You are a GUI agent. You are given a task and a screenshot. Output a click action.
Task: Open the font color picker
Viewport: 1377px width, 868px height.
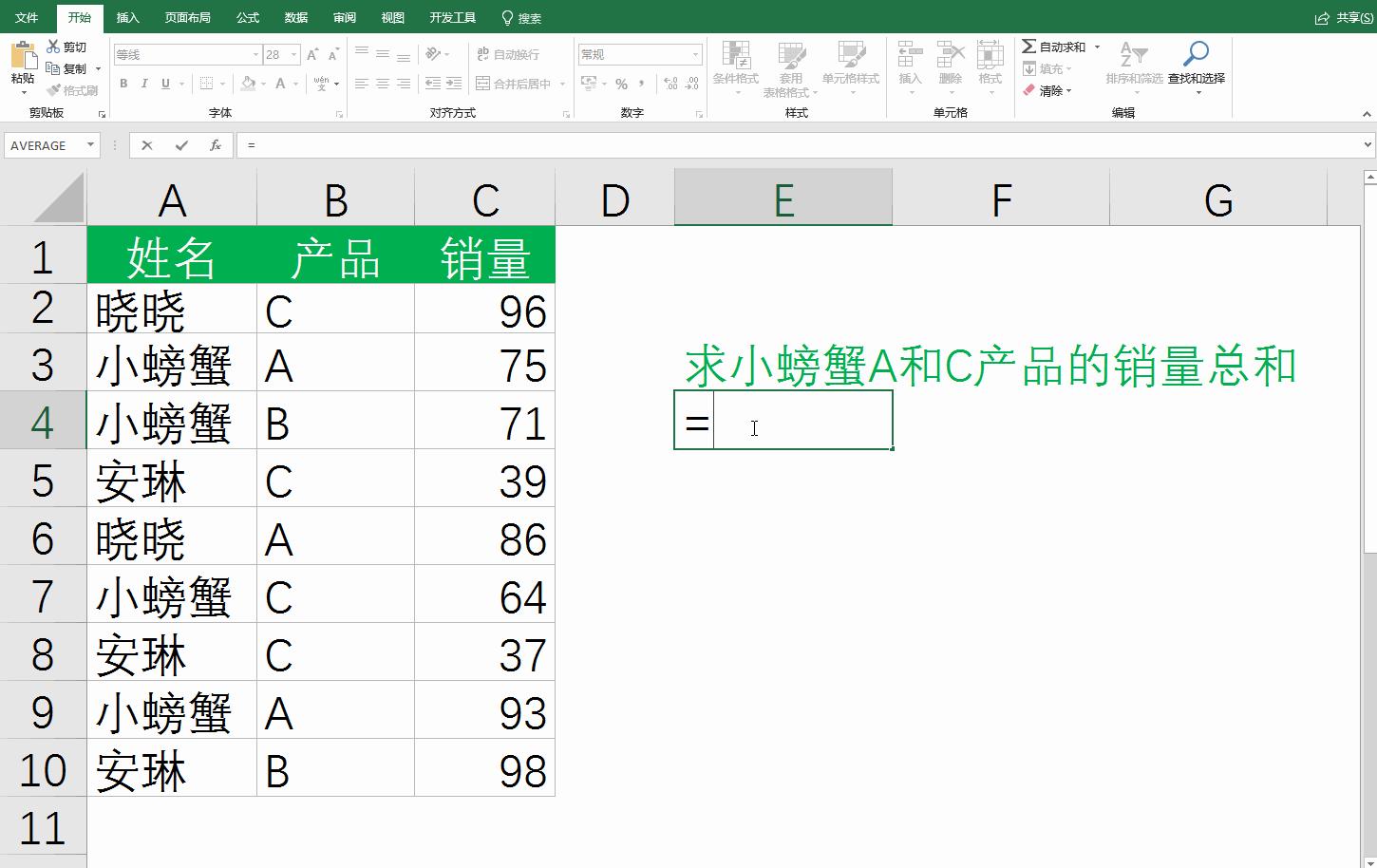coord(281,85)
